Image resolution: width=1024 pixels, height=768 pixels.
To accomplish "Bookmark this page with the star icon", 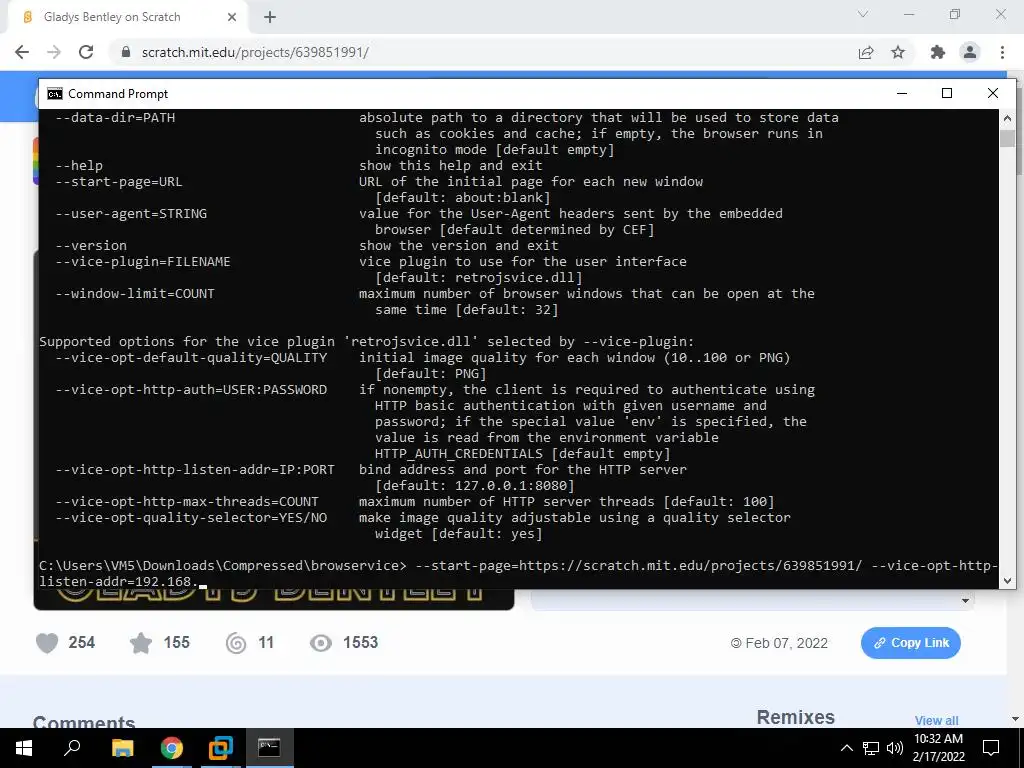I will point(898,52).
